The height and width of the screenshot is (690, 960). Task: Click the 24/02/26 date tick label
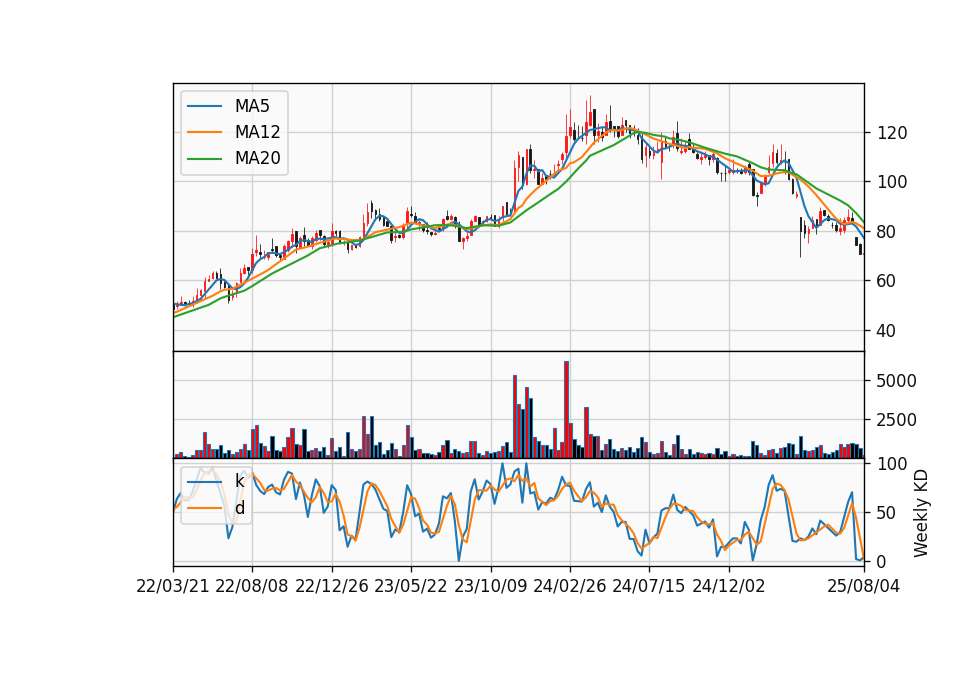(570, 586)
